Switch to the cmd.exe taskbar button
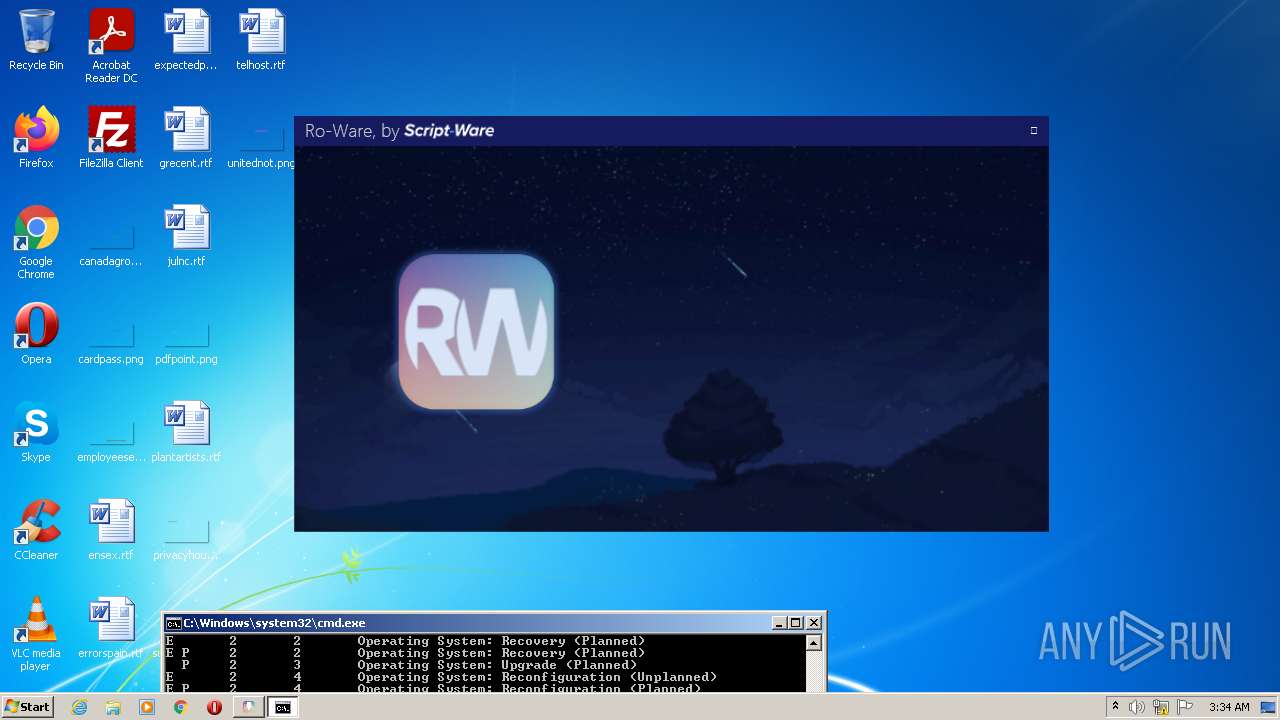Image resolution: width=1280 pixels, height=720 pixels. click(283, 707)
